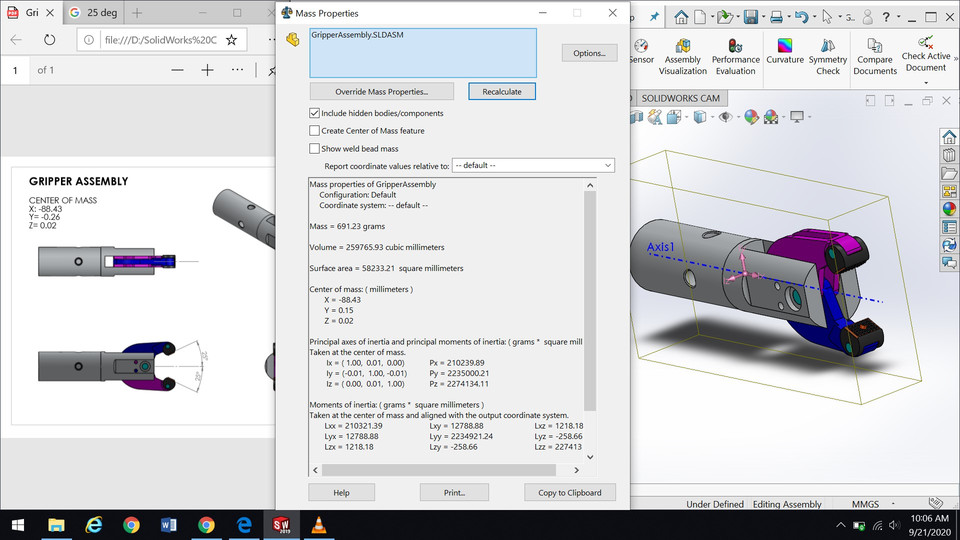Switch to the 25 deg browser tab
960x540 pixels.
(93, 12)
